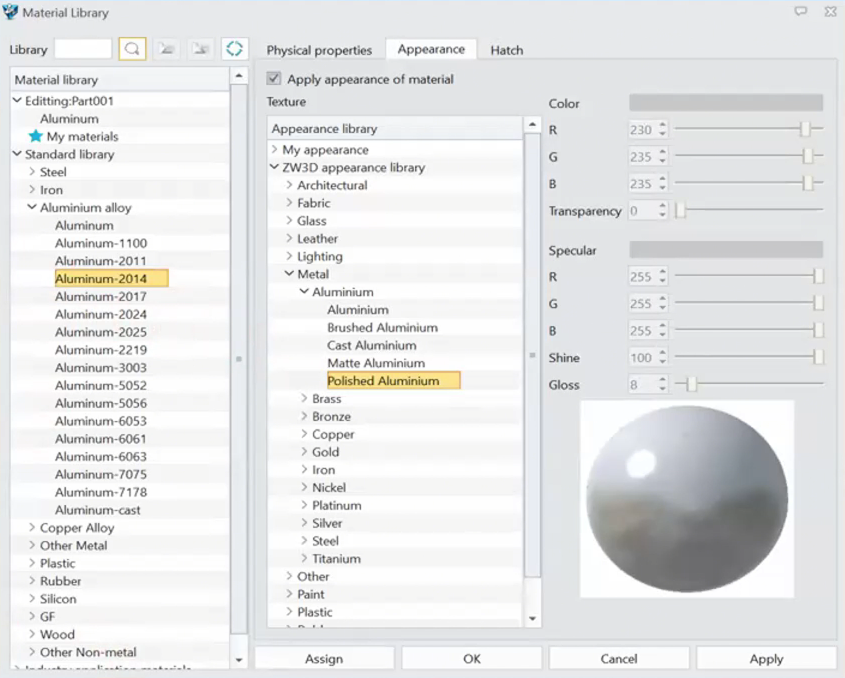Toggle Apply appearance of material checkbox
This screenshot has height=678, width=845.
[x=274, y=78]
